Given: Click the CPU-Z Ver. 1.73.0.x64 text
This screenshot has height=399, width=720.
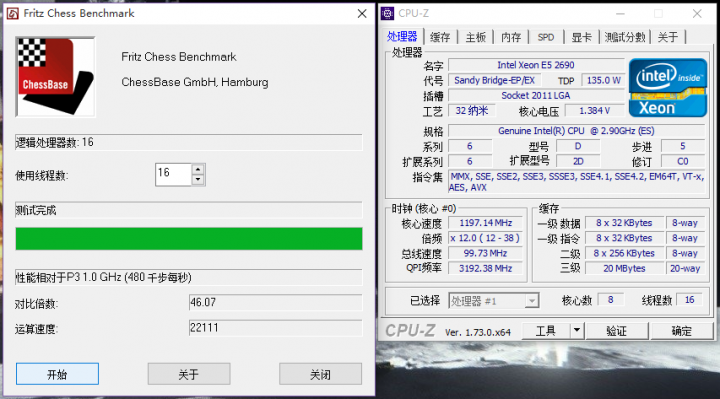Looking at the screenshot, I should click(x=478, y=332).
